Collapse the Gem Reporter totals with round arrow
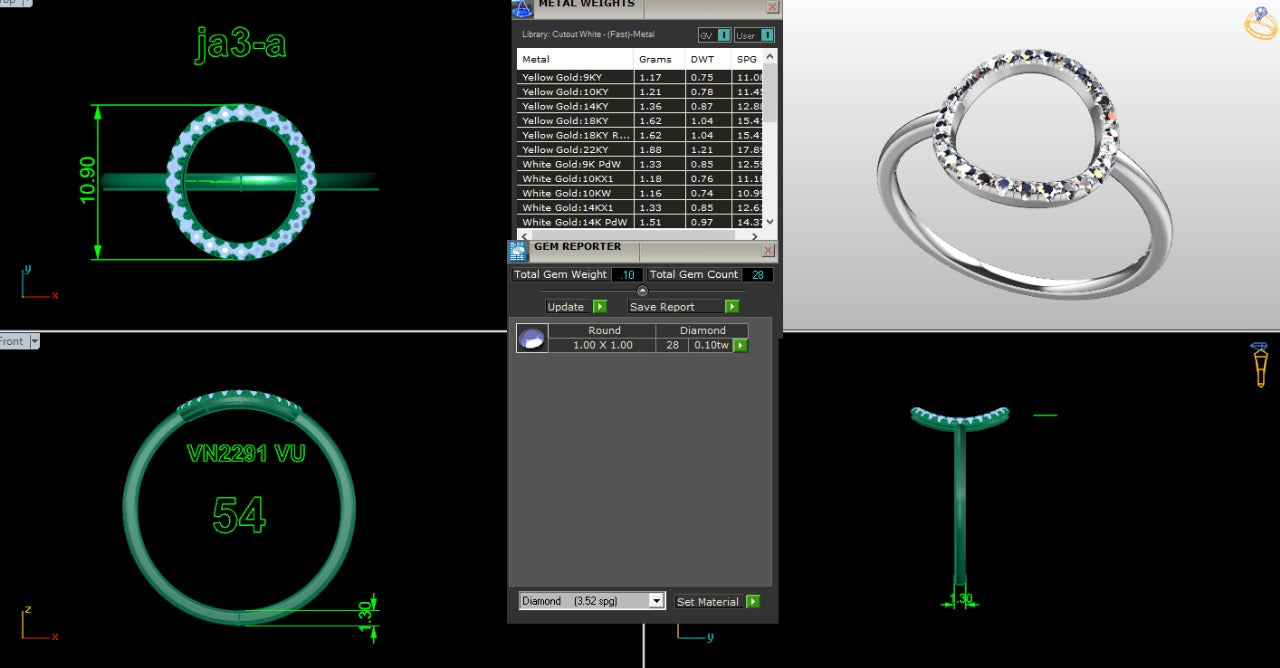The image size is (1280, 668). pos(642,291)
